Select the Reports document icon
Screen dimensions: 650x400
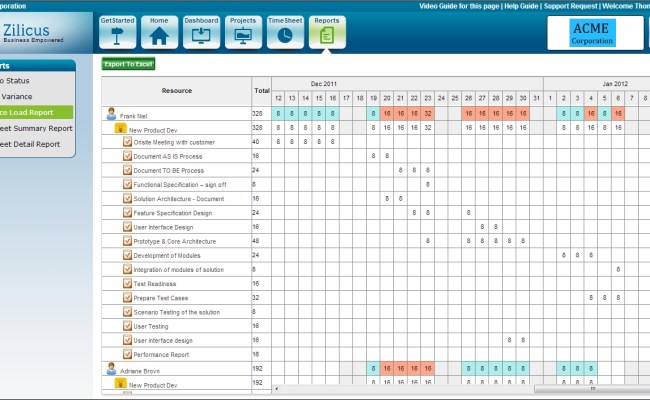point(327,32)
